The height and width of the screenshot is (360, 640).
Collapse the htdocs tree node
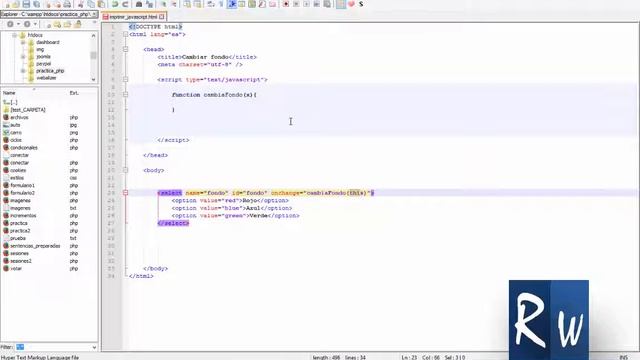14,35
